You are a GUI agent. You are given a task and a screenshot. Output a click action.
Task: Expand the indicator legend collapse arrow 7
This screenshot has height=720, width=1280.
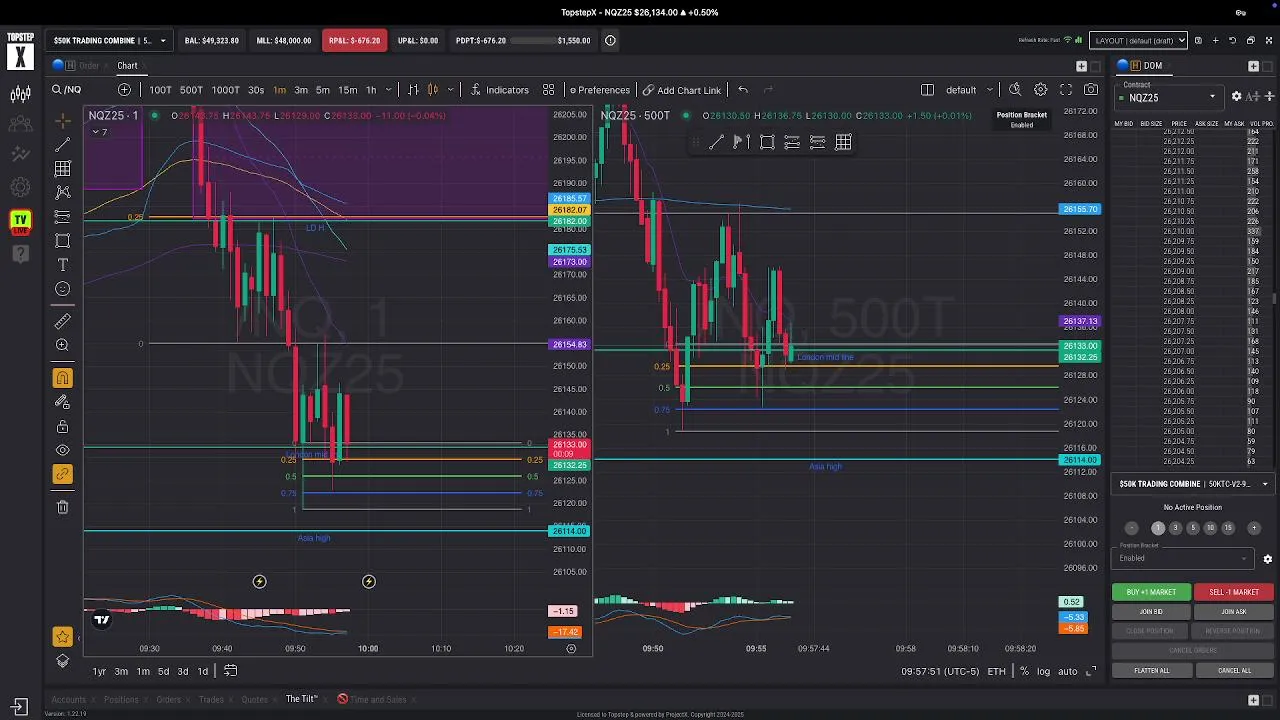click(101, 132)
